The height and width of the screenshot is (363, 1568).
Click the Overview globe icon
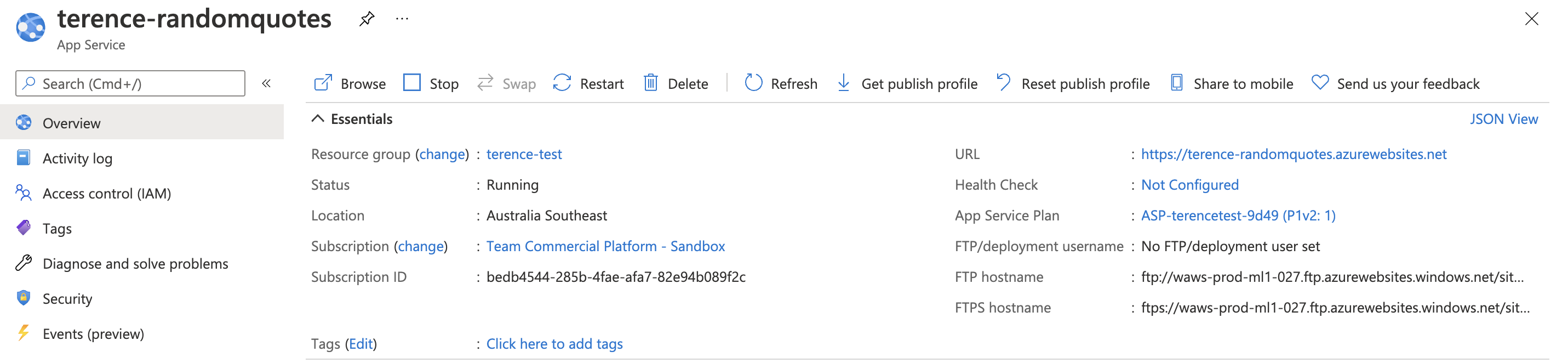24,122
